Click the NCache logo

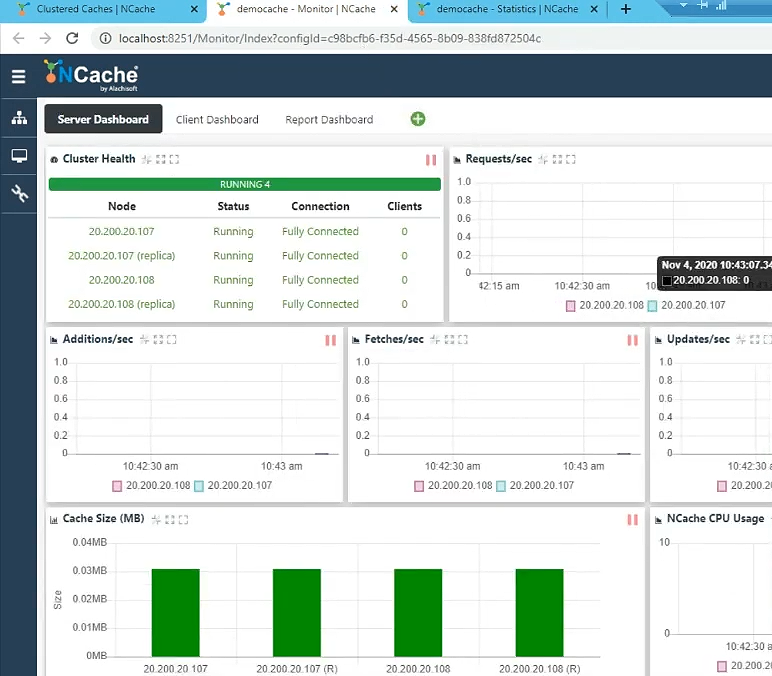click(x=91, y=75)
